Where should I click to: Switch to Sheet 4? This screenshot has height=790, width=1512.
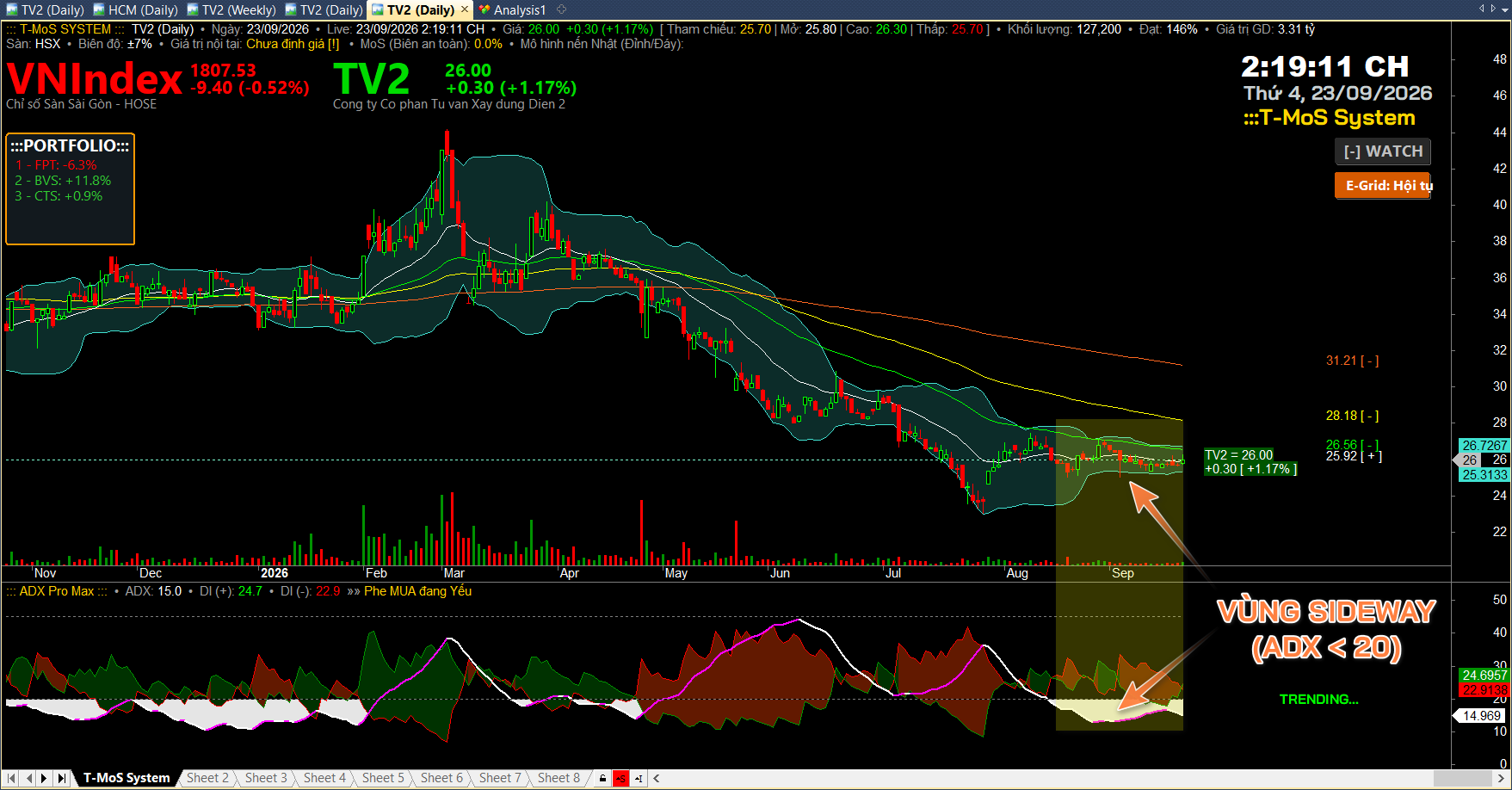coord(324,778)
